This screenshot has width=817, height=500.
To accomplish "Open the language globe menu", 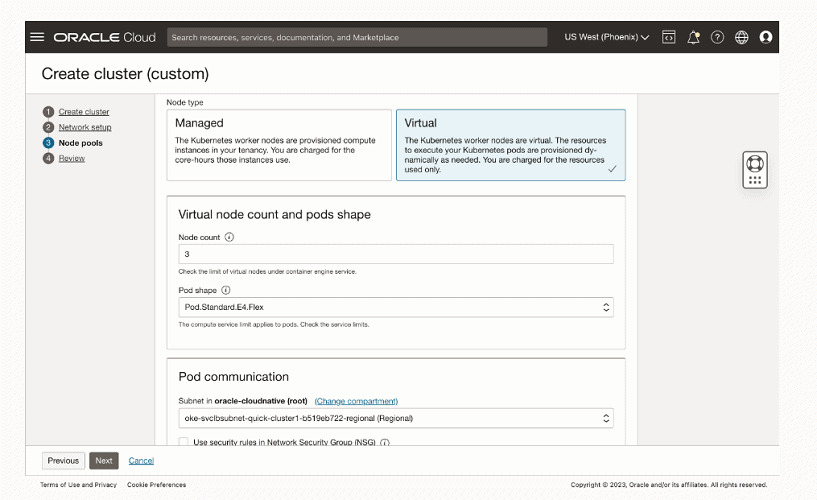I will [741, 37].
